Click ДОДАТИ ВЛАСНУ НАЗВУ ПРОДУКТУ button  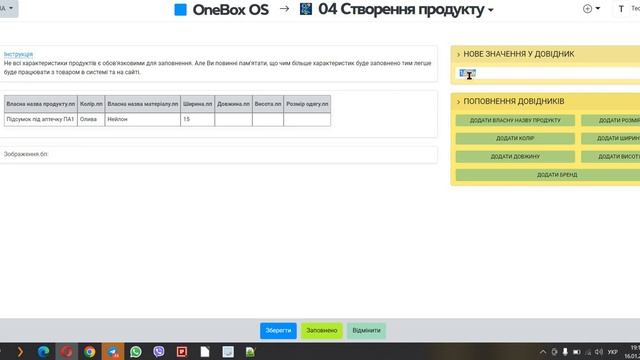click(x=515, y=120)
